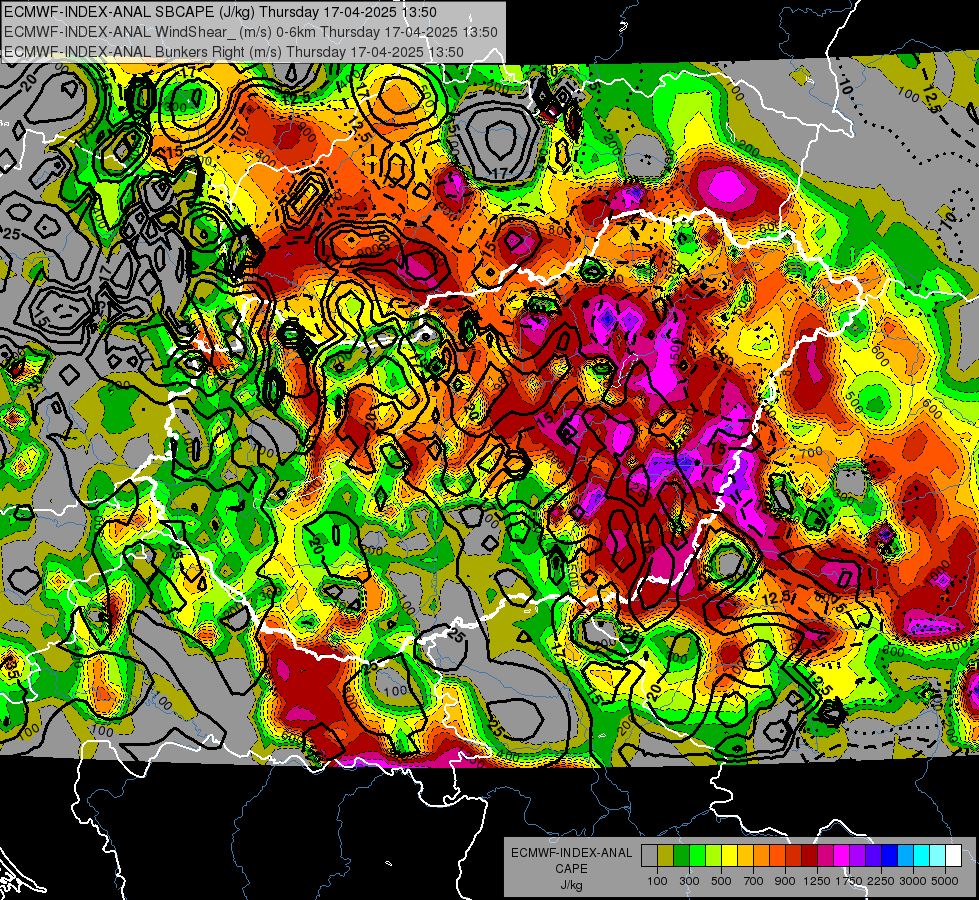Viewport: 979px width, 900px height.
Task: Select the pink-magenta swatch right of 1250
Action: (x=825, y=855)
